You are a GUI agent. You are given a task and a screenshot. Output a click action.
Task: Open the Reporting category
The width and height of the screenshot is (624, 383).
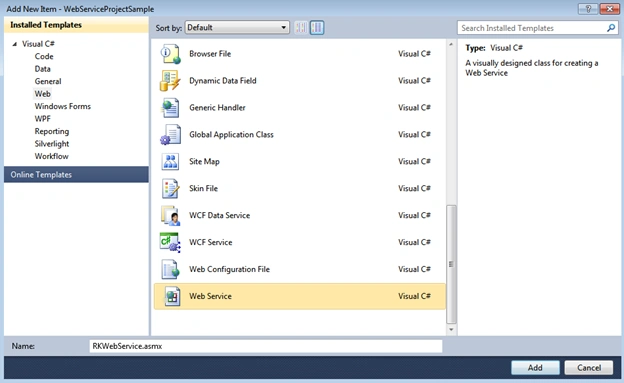pyautogui.click(x=51, y=131)
